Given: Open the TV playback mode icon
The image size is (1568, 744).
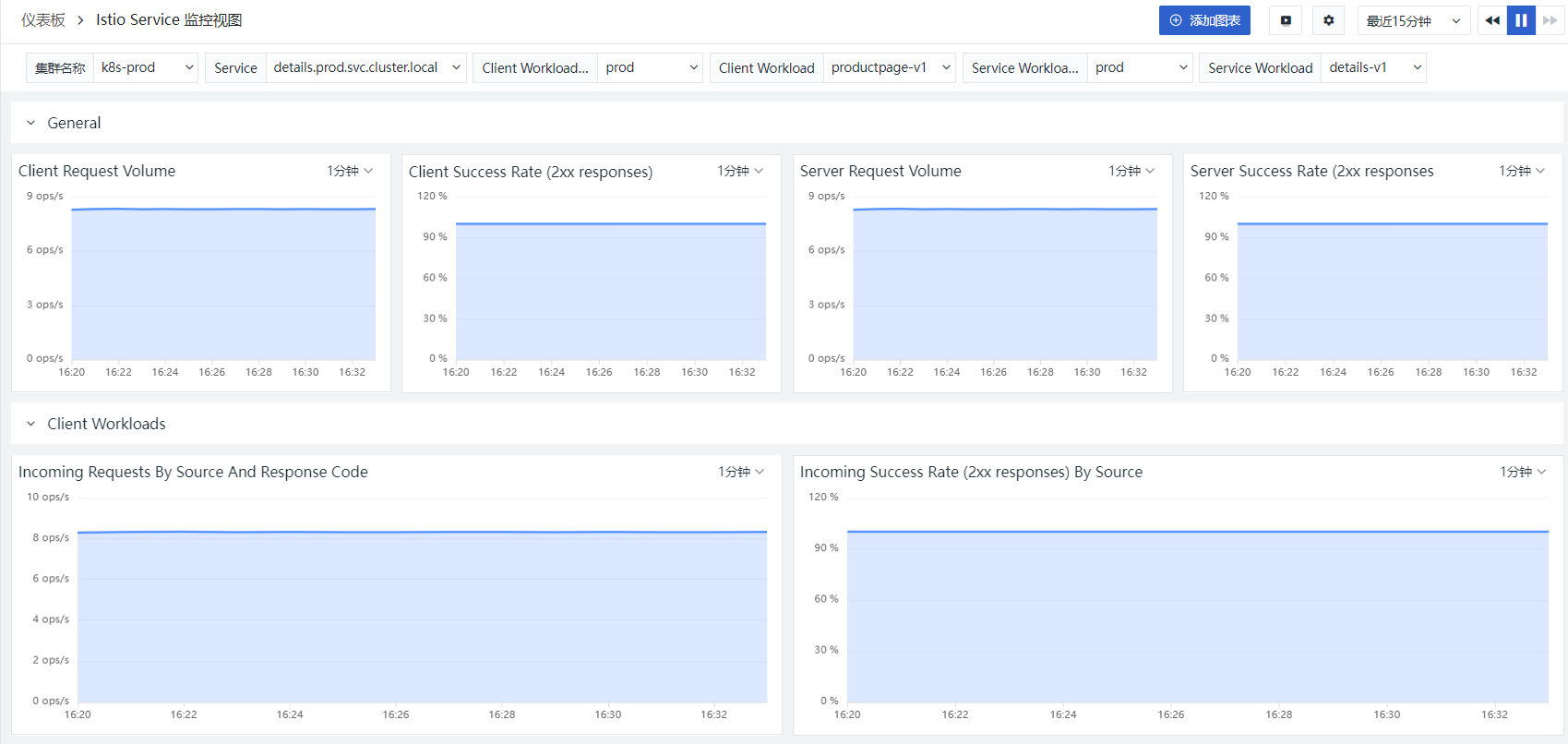Looking at the screenshot, I should point(1286,20).
